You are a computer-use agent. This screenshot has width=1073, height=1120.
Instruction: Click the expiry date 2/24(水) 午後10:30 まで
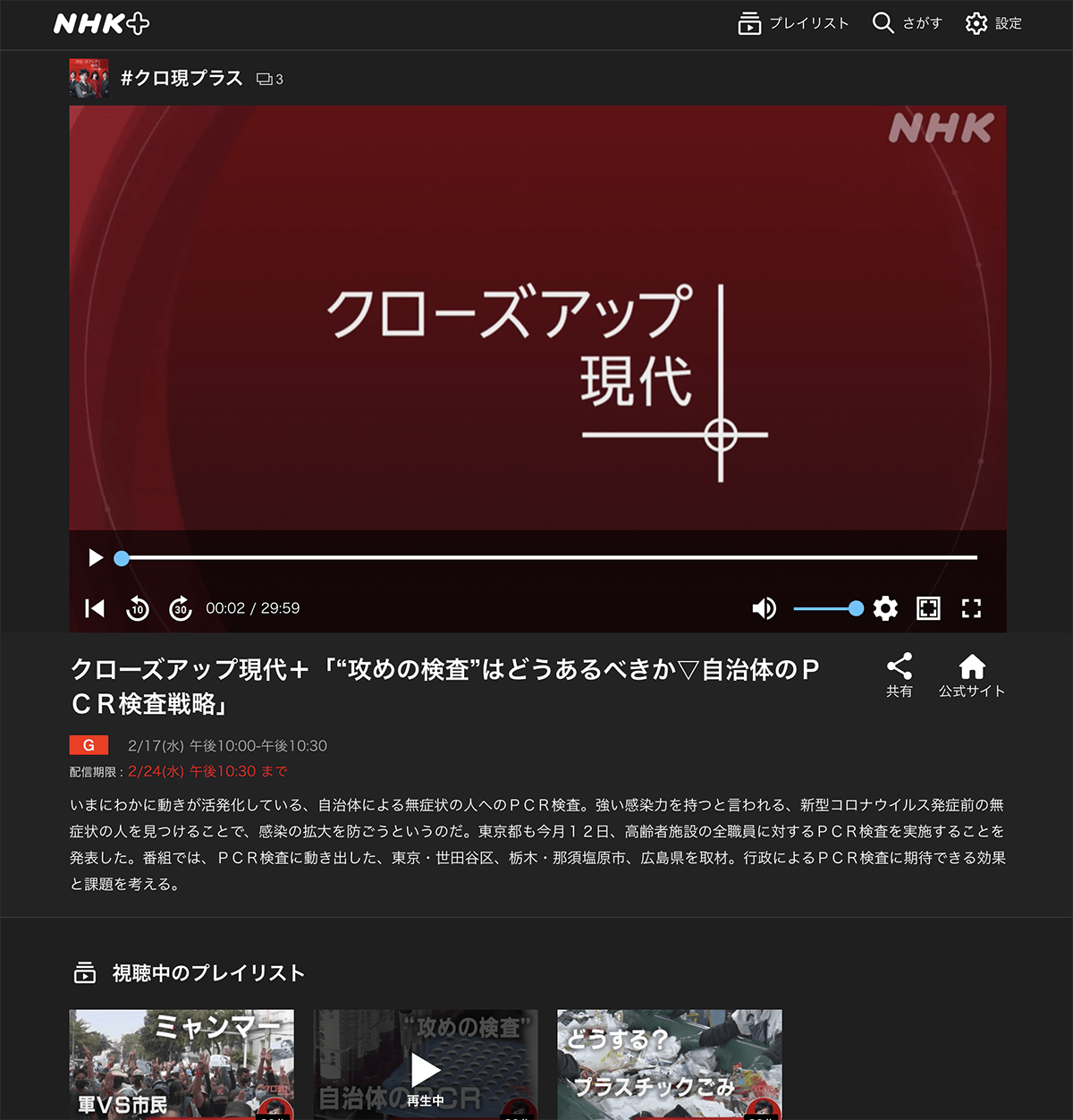[x=207, y=771]
